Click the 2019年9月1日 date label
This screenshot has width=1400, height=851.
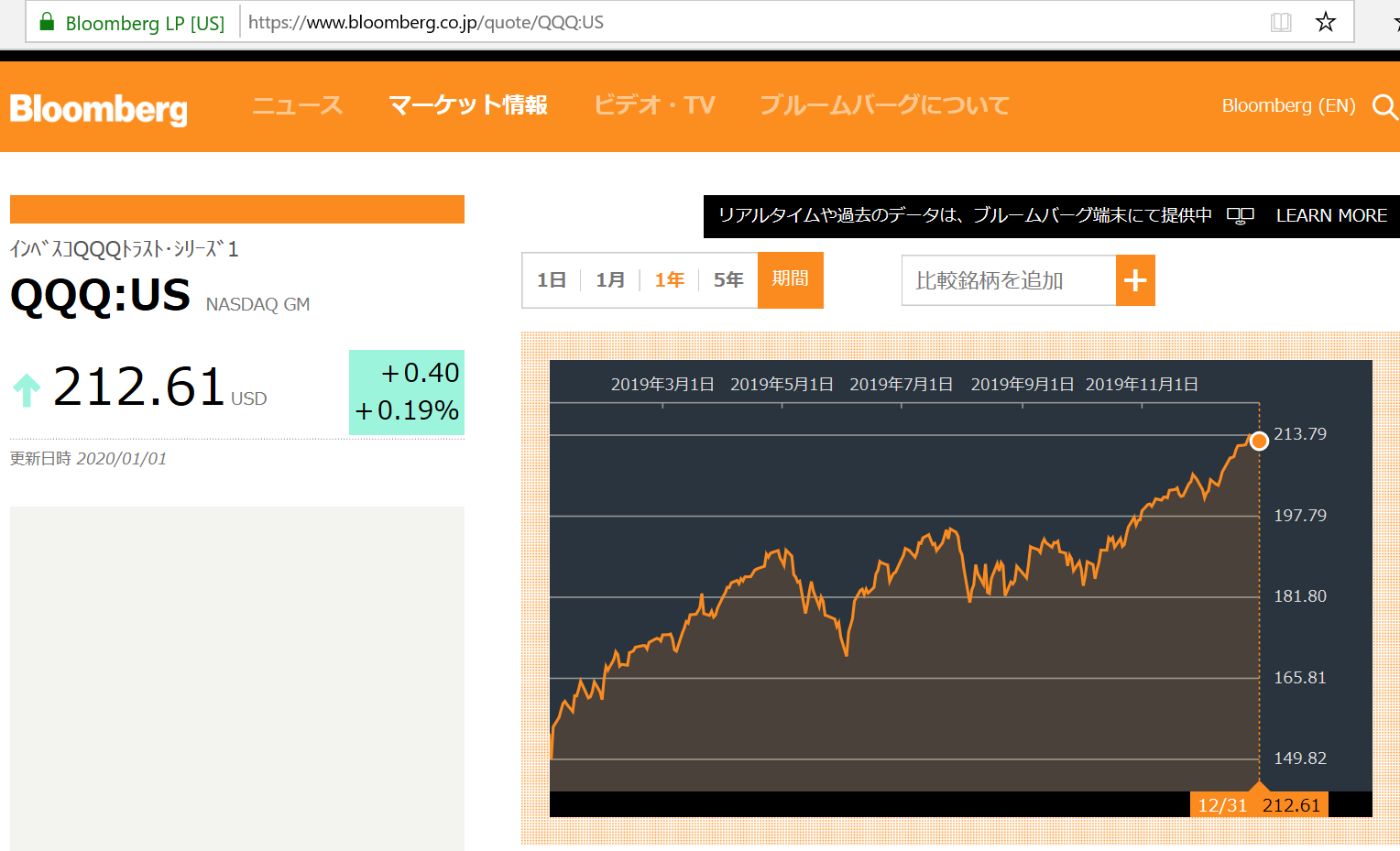[x=1023, y=385]
